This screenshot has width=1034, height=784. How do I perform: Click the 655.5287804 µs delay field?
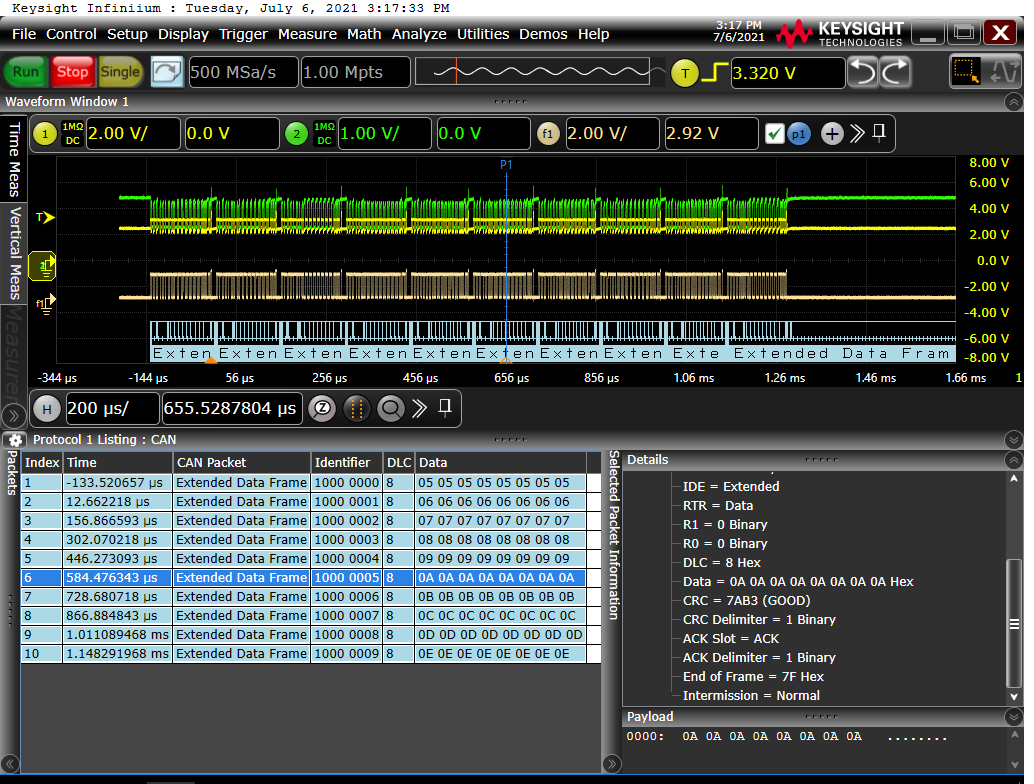pos(232,409)
